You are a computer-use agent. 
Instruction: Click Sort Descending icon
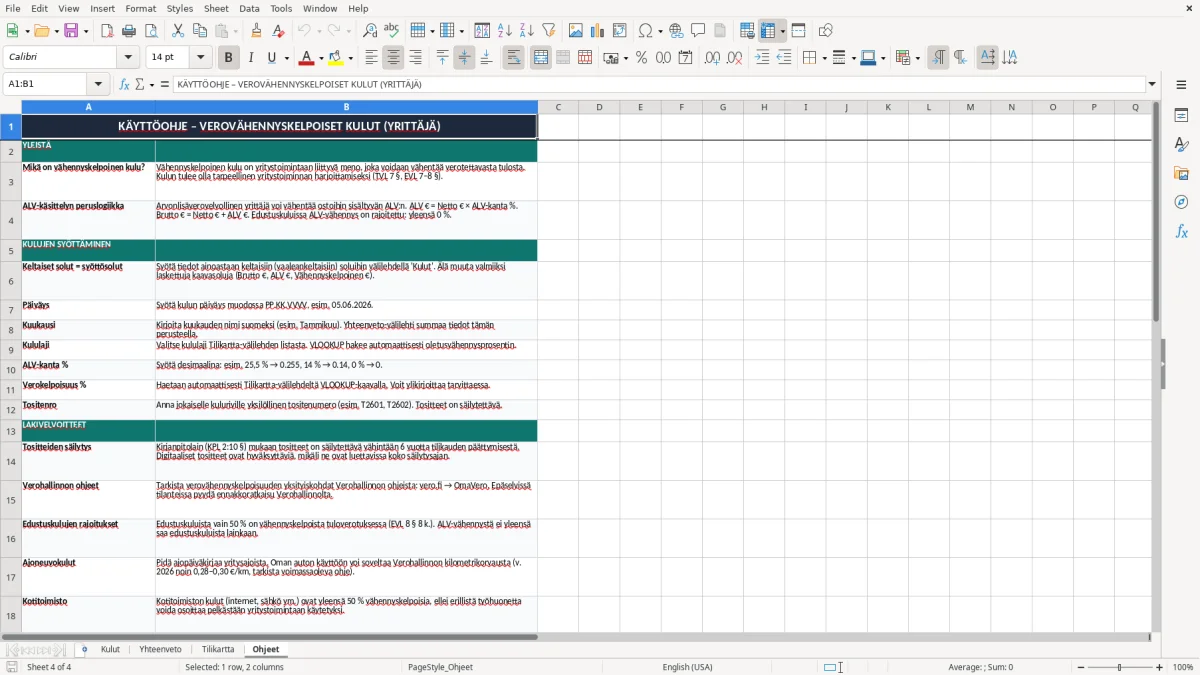526,31
